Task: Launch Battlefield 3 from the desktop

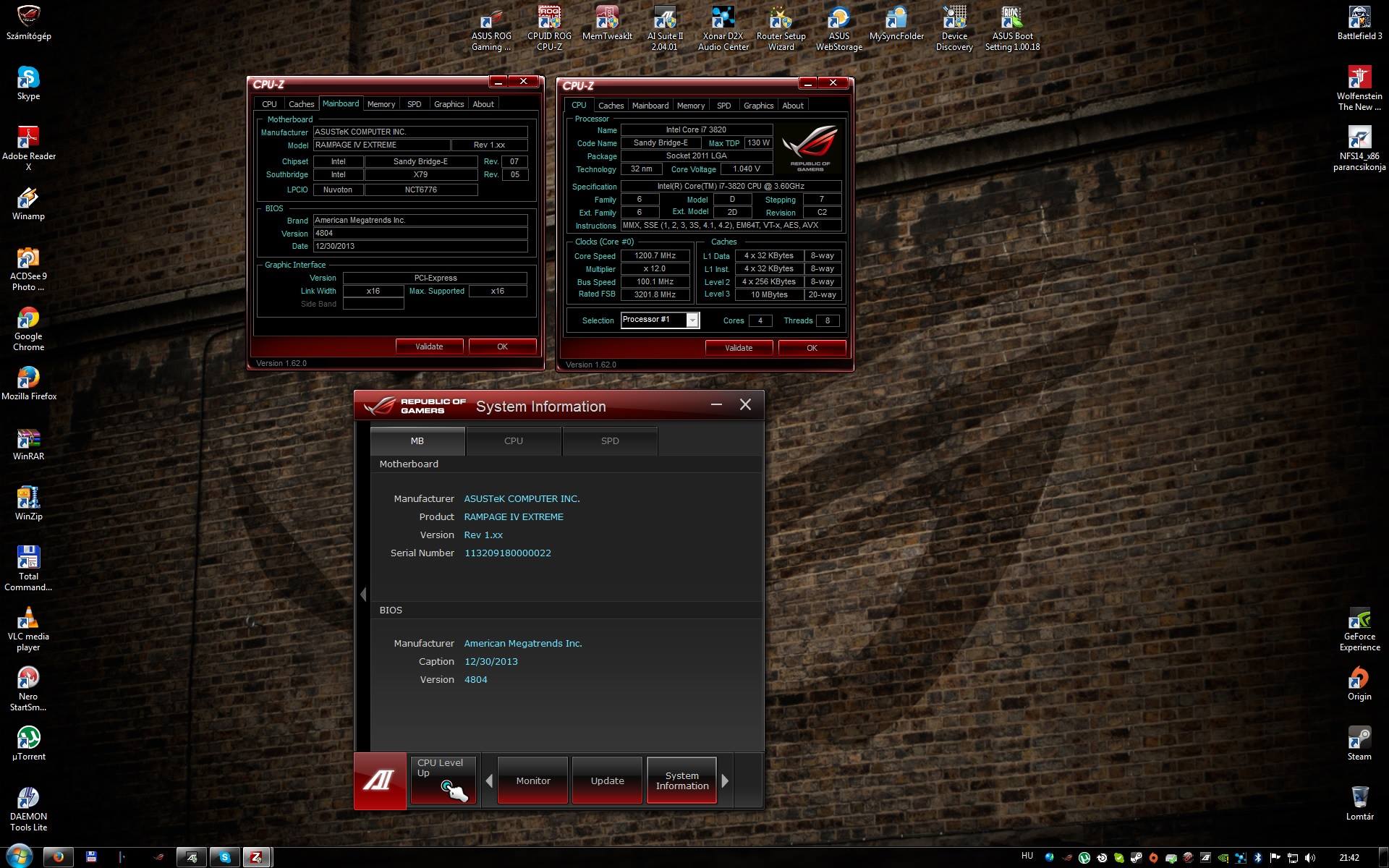Action: [1359, 24]
